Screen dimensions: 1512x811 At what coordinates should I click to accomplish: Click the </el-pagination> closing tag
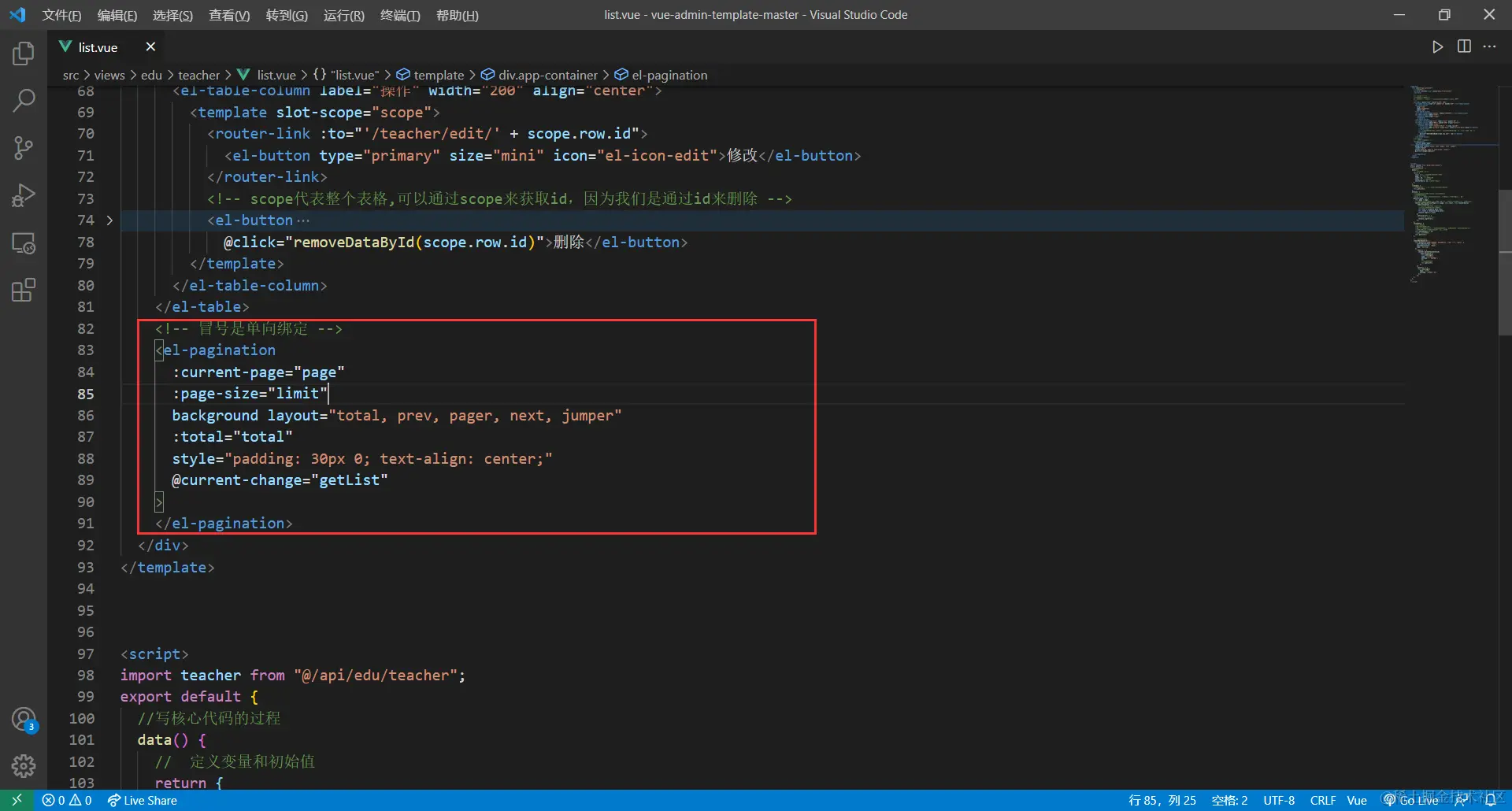(224, 524)
